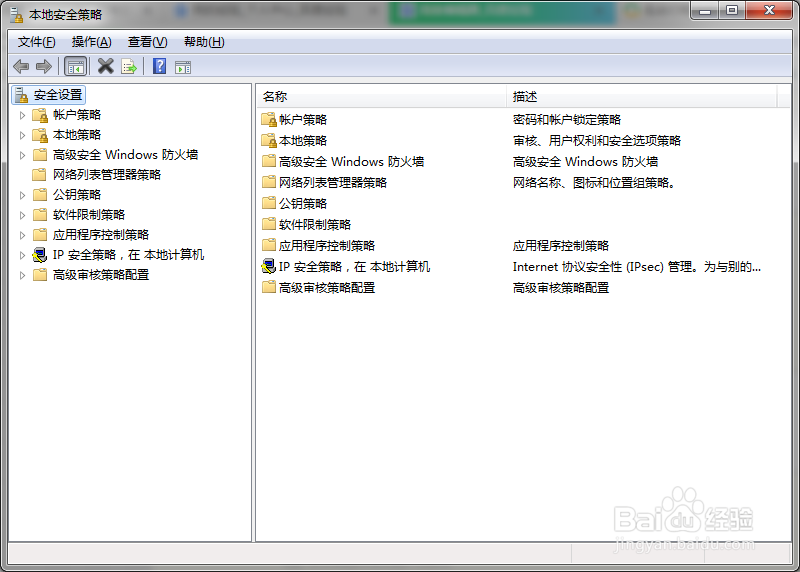Expand 高级审核策略配置 tree node

[x=22, y=275]
